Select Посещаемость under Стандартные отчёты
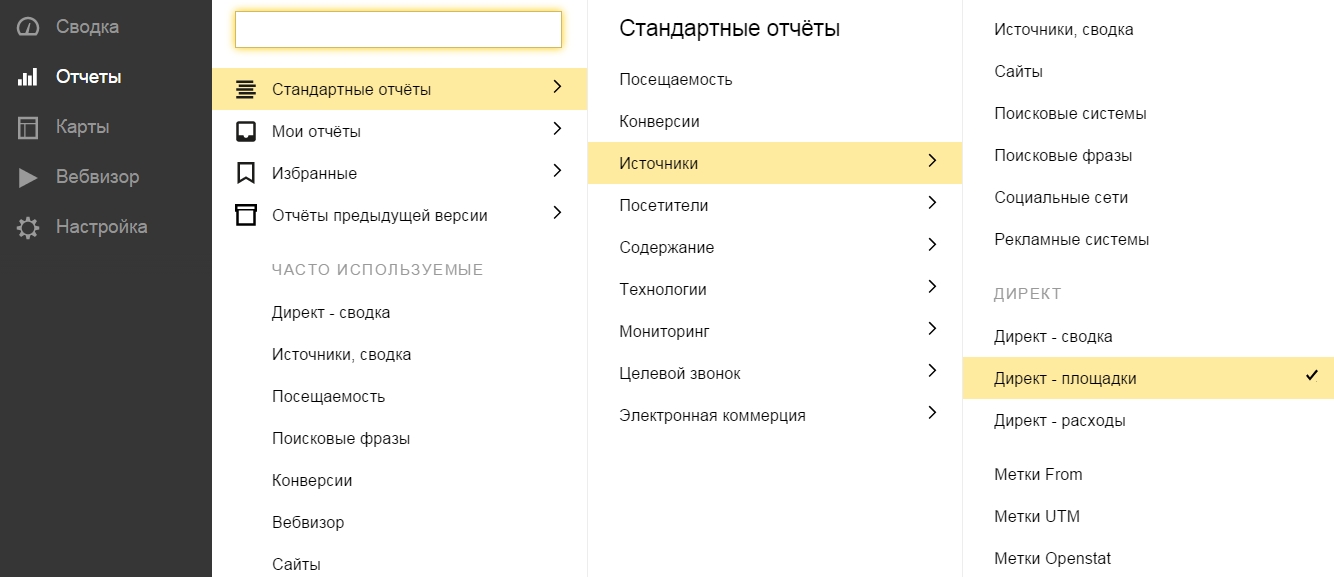 (676, 79)
